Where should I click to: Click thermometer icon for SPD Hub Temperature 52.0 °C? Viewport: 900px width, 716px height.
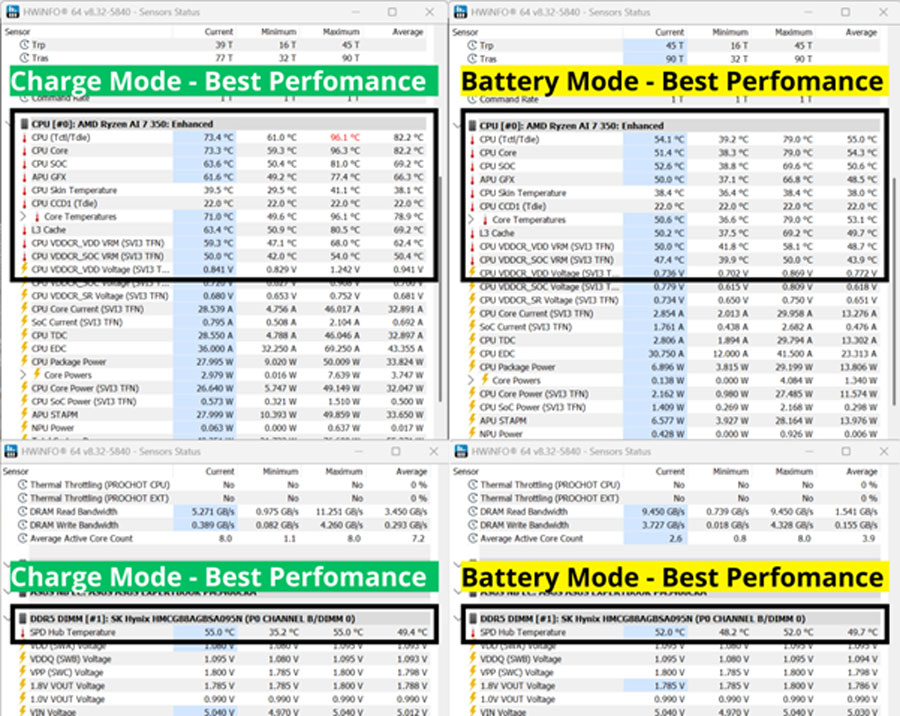click(x=472, y=632)
